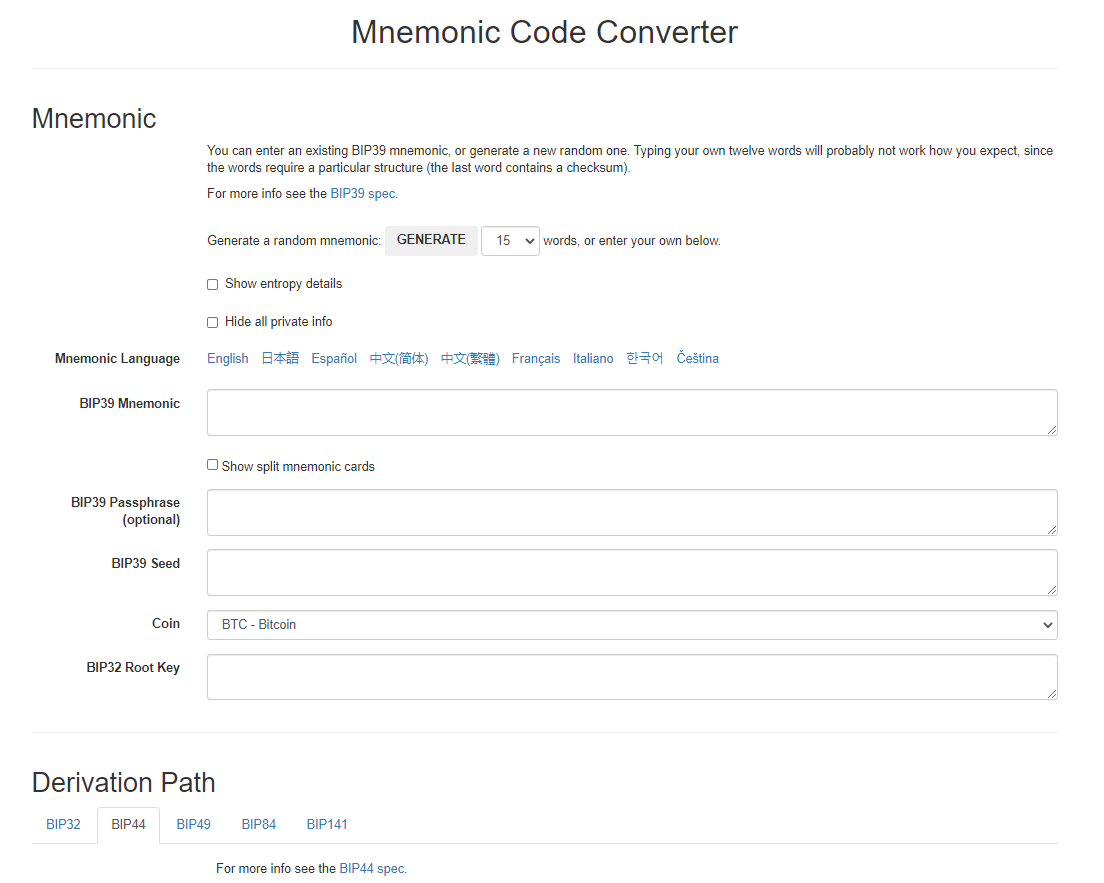Viewport: 1104px width, 883px height.
Task: Click the GENERATE button
Action: (x=431, y=240)
